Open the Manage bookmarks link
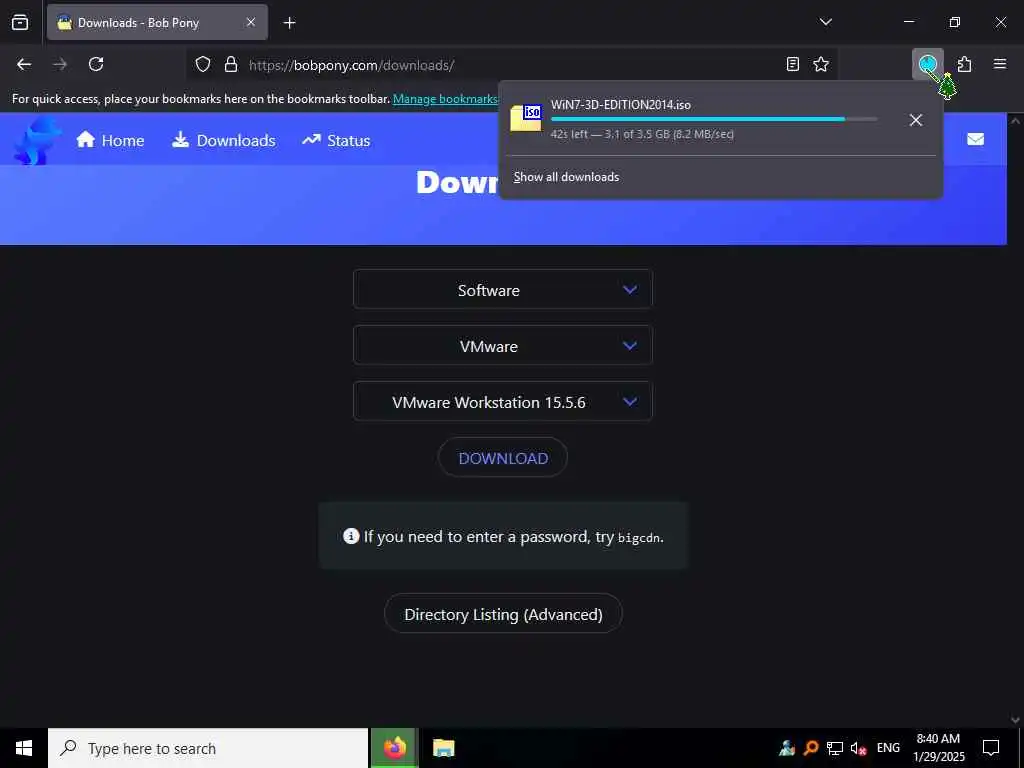Image resolution: width=1024 pixels, height=768 pixels. click(445, 99)
